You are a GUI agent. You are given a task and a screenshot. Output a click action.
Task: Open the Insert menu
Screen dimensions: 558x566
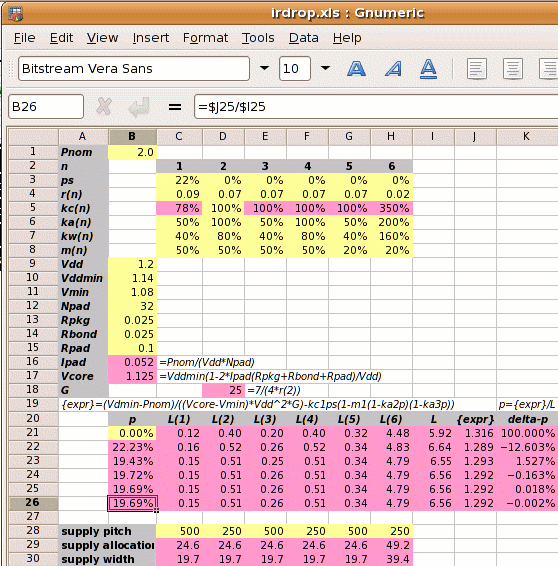pyautogui.click(x=151, y=38)
